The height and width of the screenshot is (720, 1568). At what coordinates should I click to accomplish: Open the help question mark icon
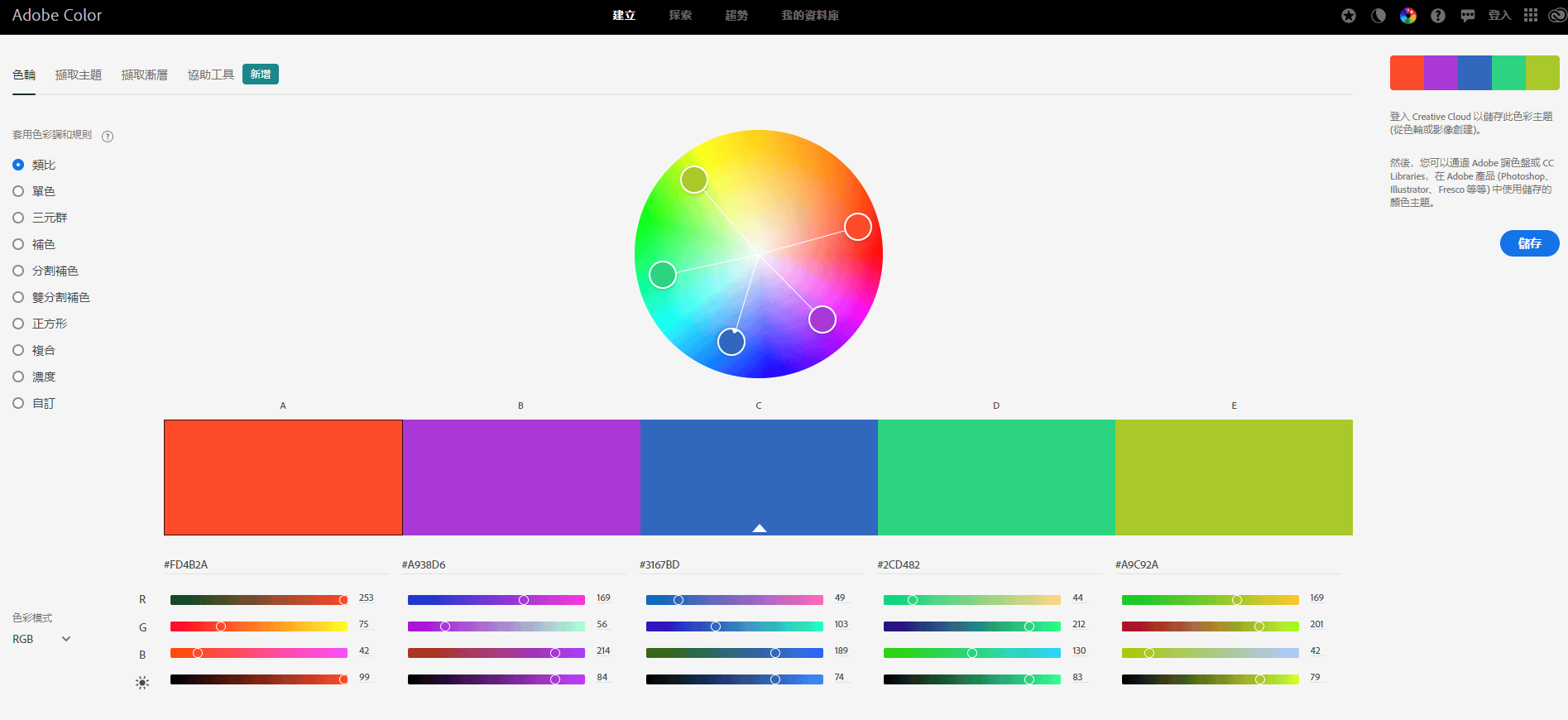[x=1438, y=16]
